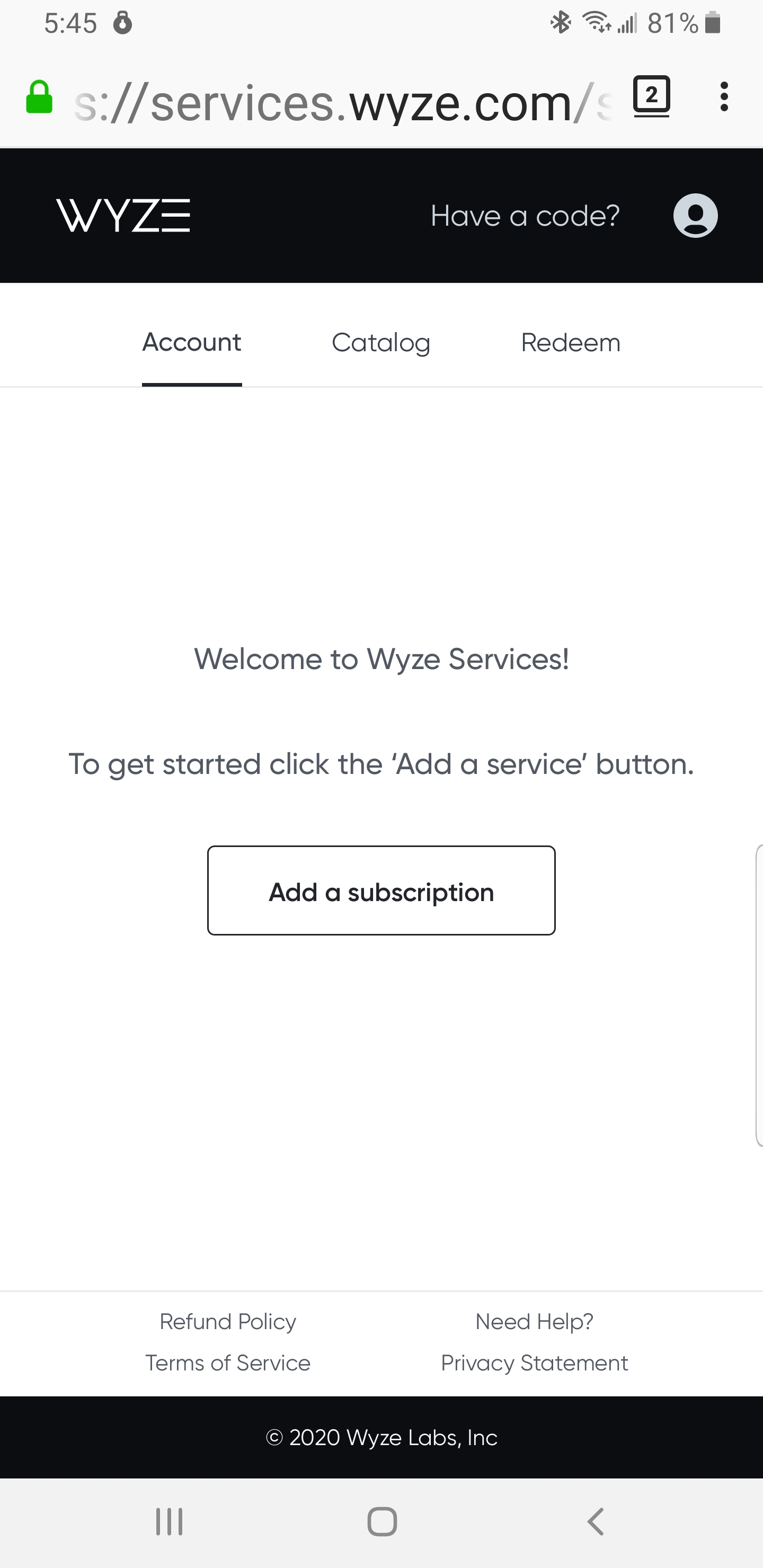Image resolution: width=763 pixels, height=1568 pixels.
Task: Select the Account tab
Action: tap(192, 343)
